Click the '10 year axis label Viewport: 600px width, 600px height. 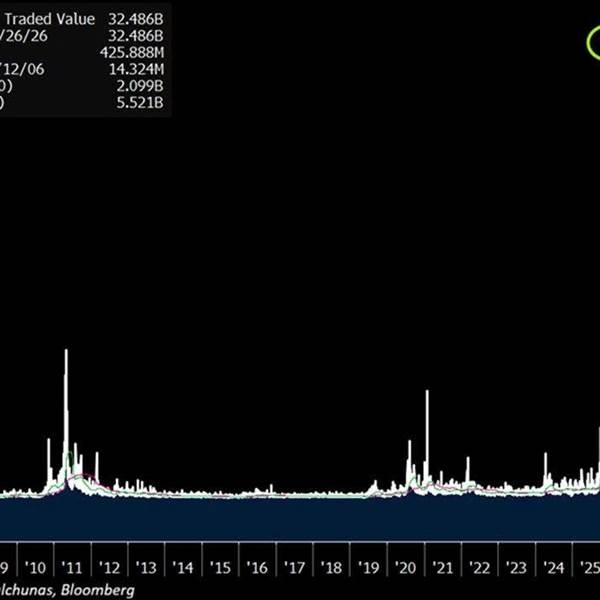[x=35, y=567]
